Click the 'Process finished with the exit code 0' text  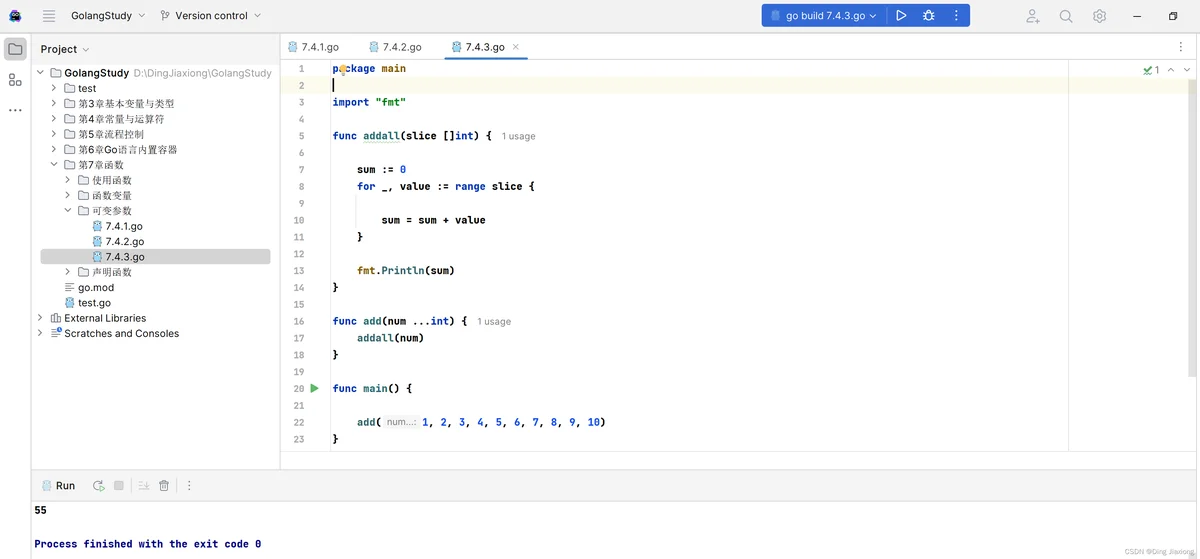(x=148, y=544)
